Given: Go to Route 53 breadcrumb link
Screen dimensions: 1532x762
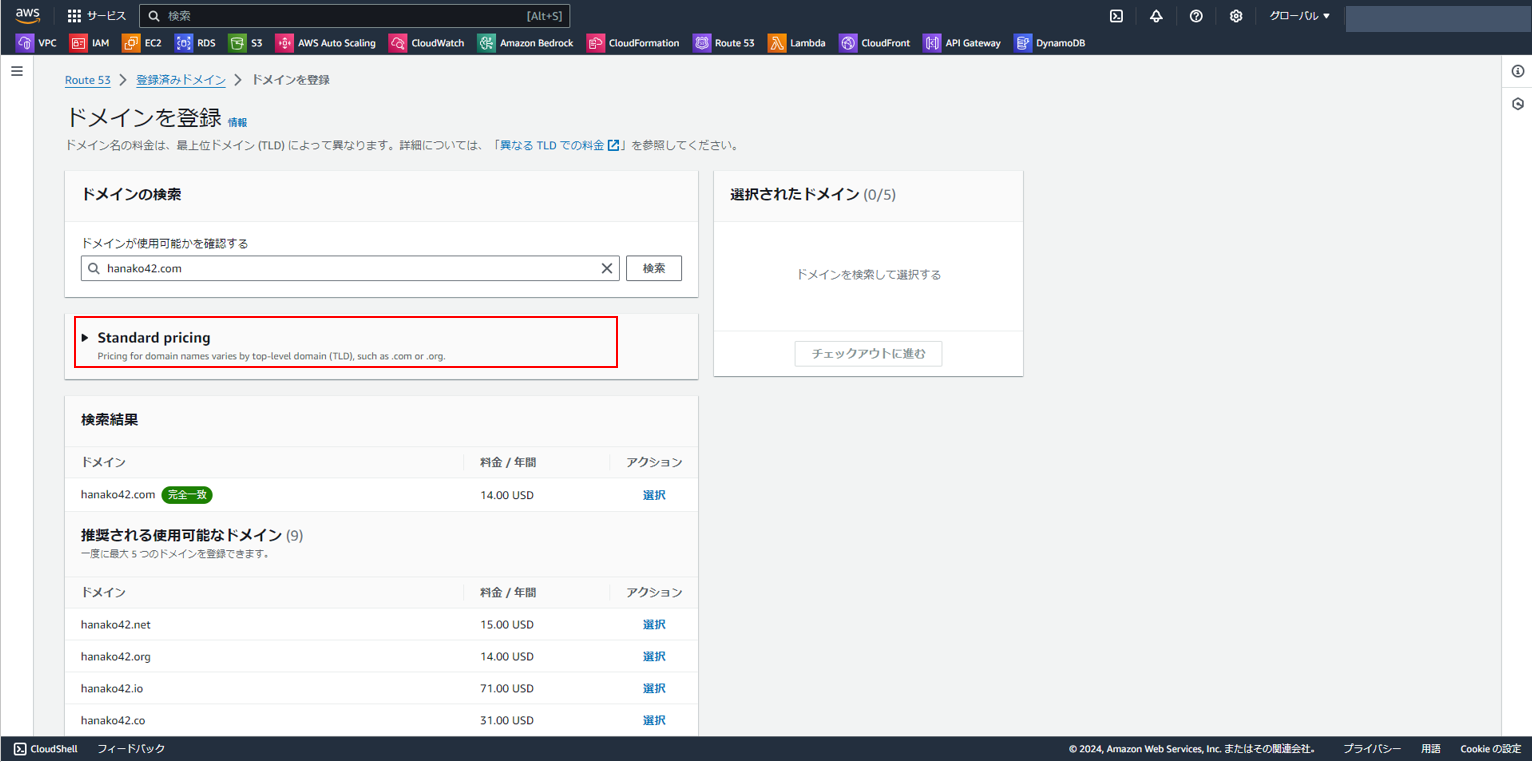Looking at the screenshot, I should pos(88,80).
